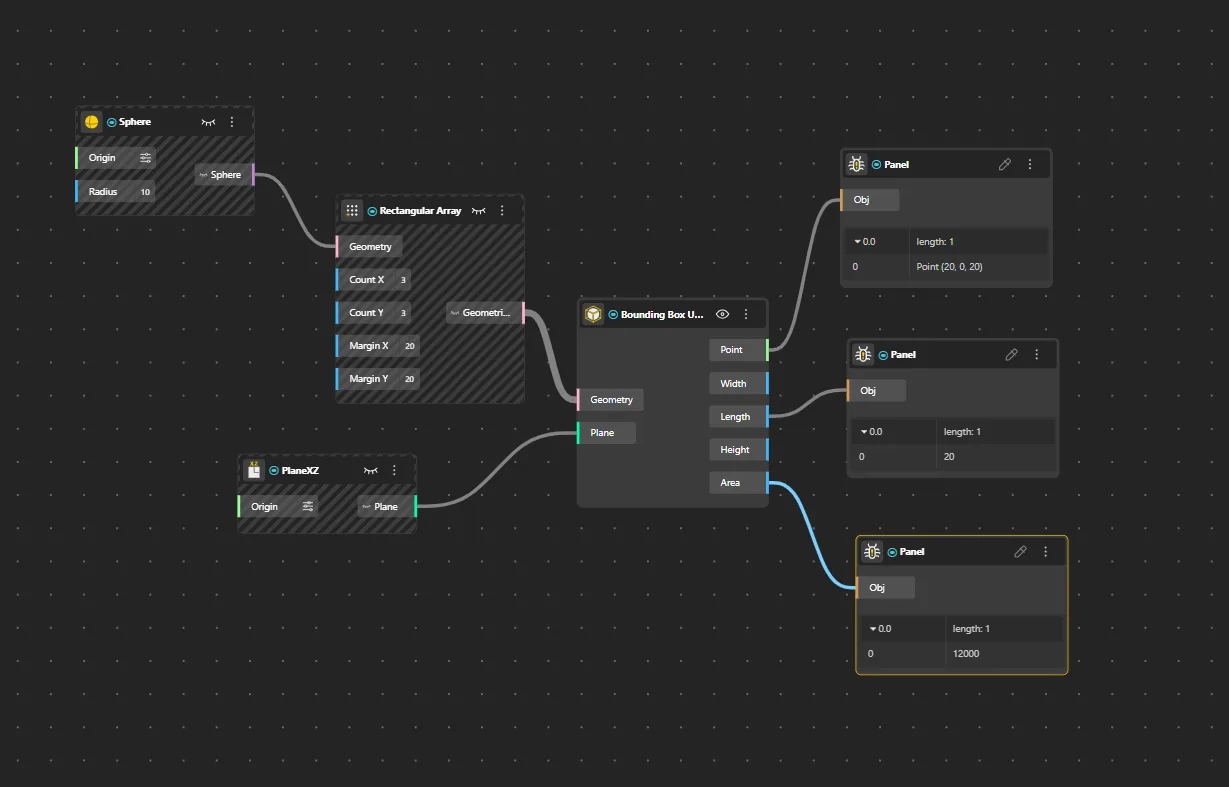
Task: Click bug icon on the Point panel
Action: tap(857, 164)
